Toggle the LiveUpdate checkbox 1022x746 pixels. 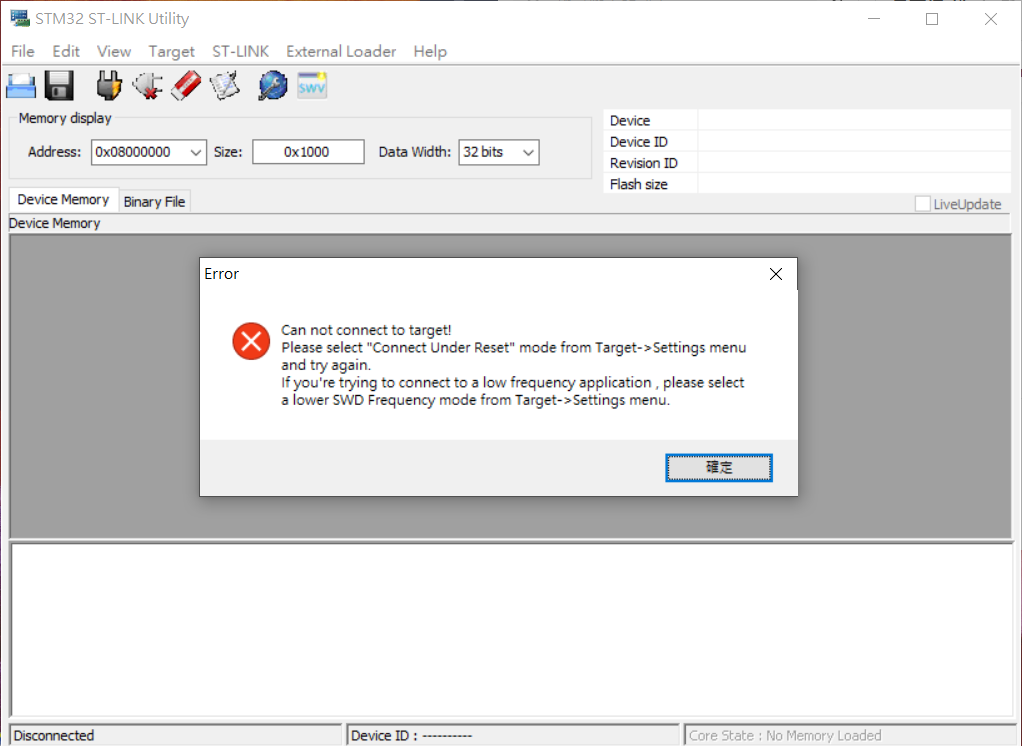click(922, 204)
